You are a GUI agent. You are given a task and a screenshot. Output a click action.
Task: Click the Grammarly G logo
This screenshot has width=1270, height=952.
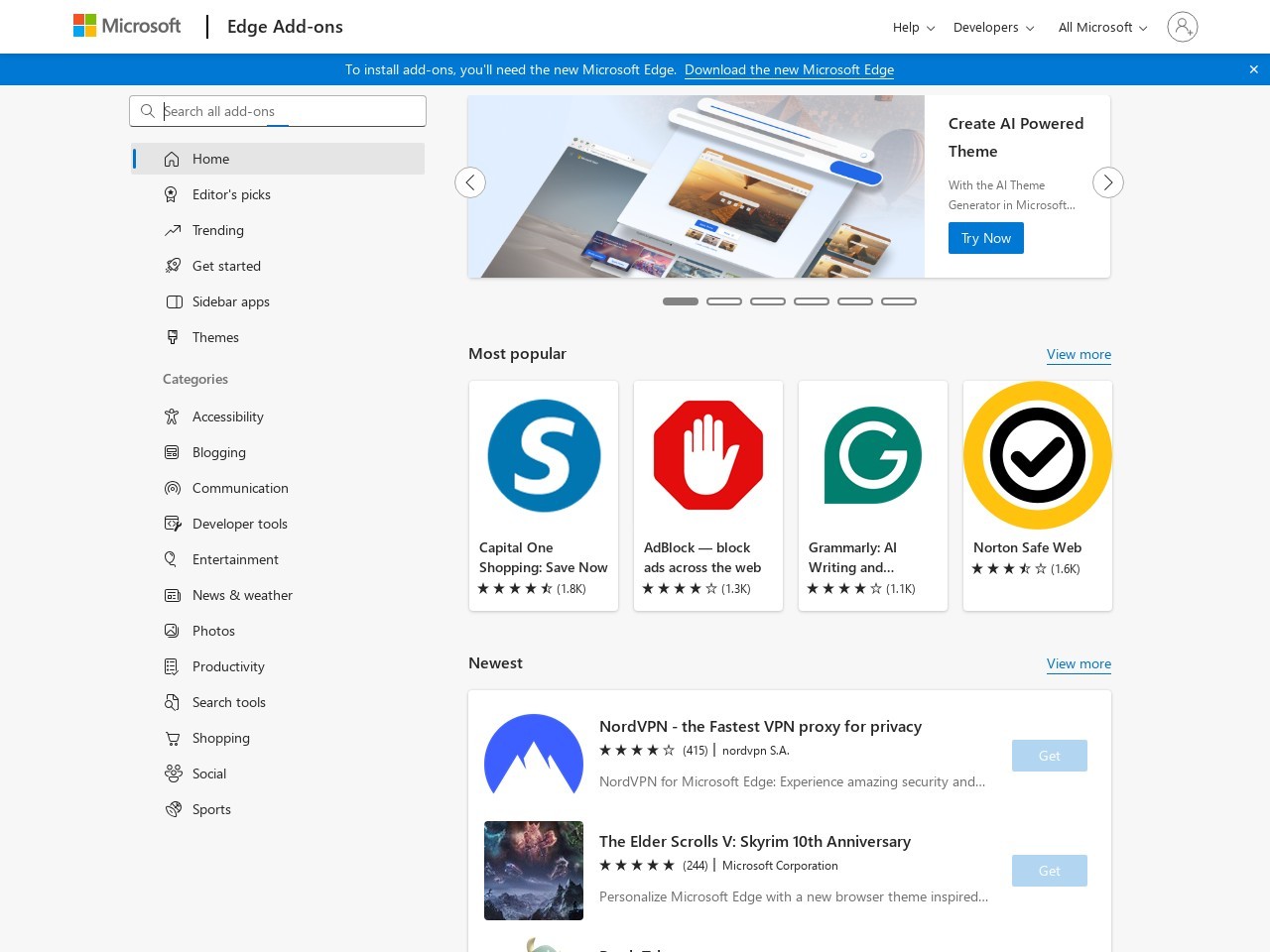click(x=873, y=455)
